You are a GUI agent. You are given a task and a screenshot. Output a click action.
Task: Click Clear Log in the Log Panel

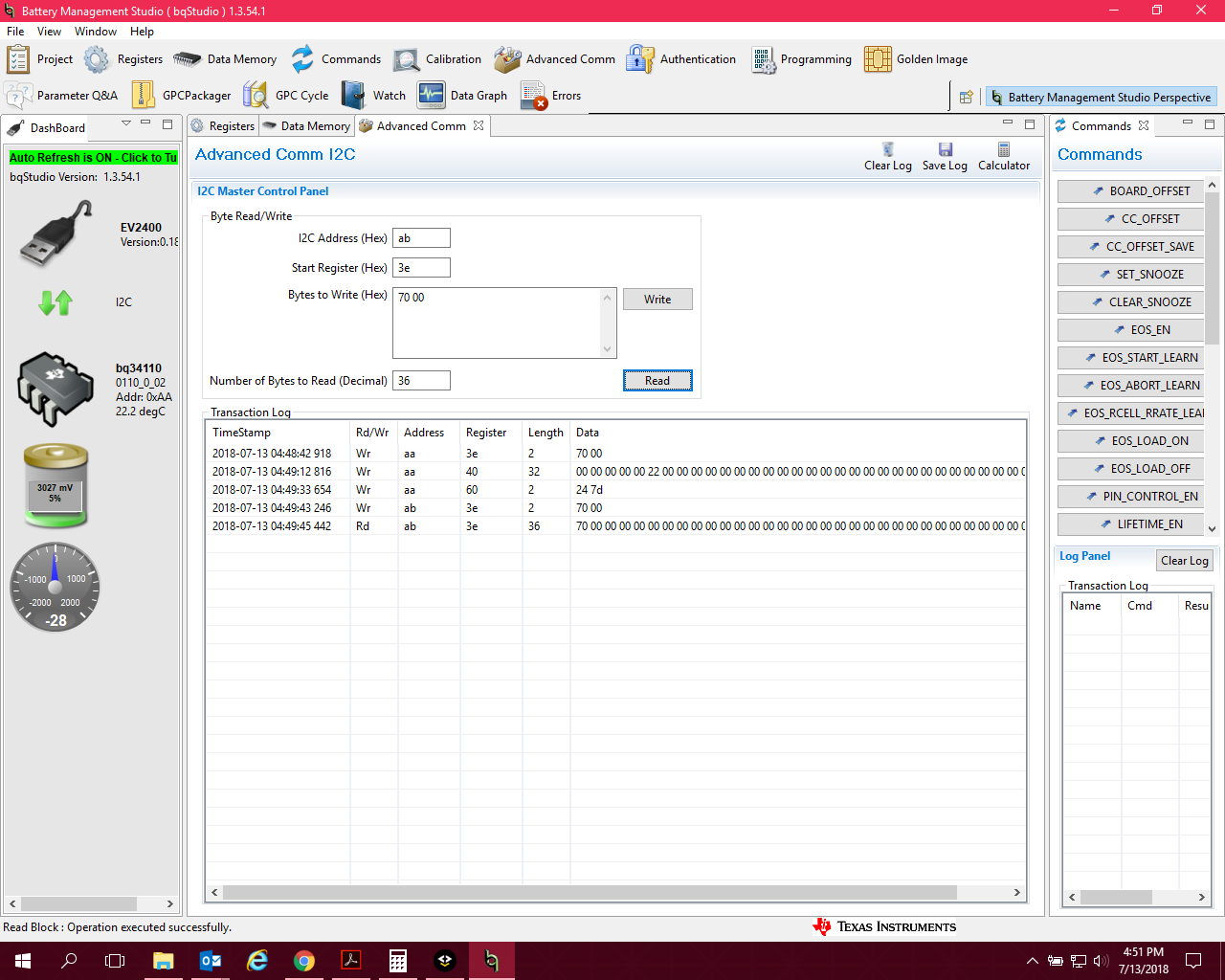pos(1184,561)
